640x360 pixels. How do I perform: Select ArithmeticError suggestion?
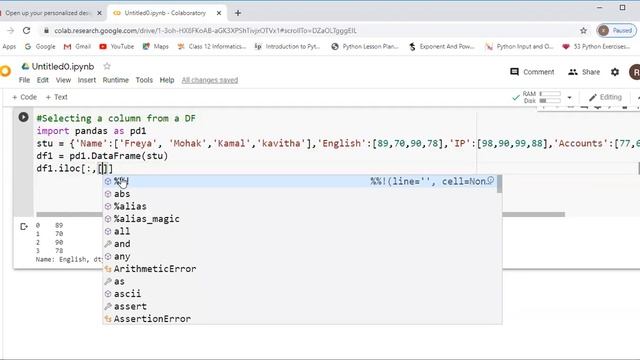(x=302, y=269)
